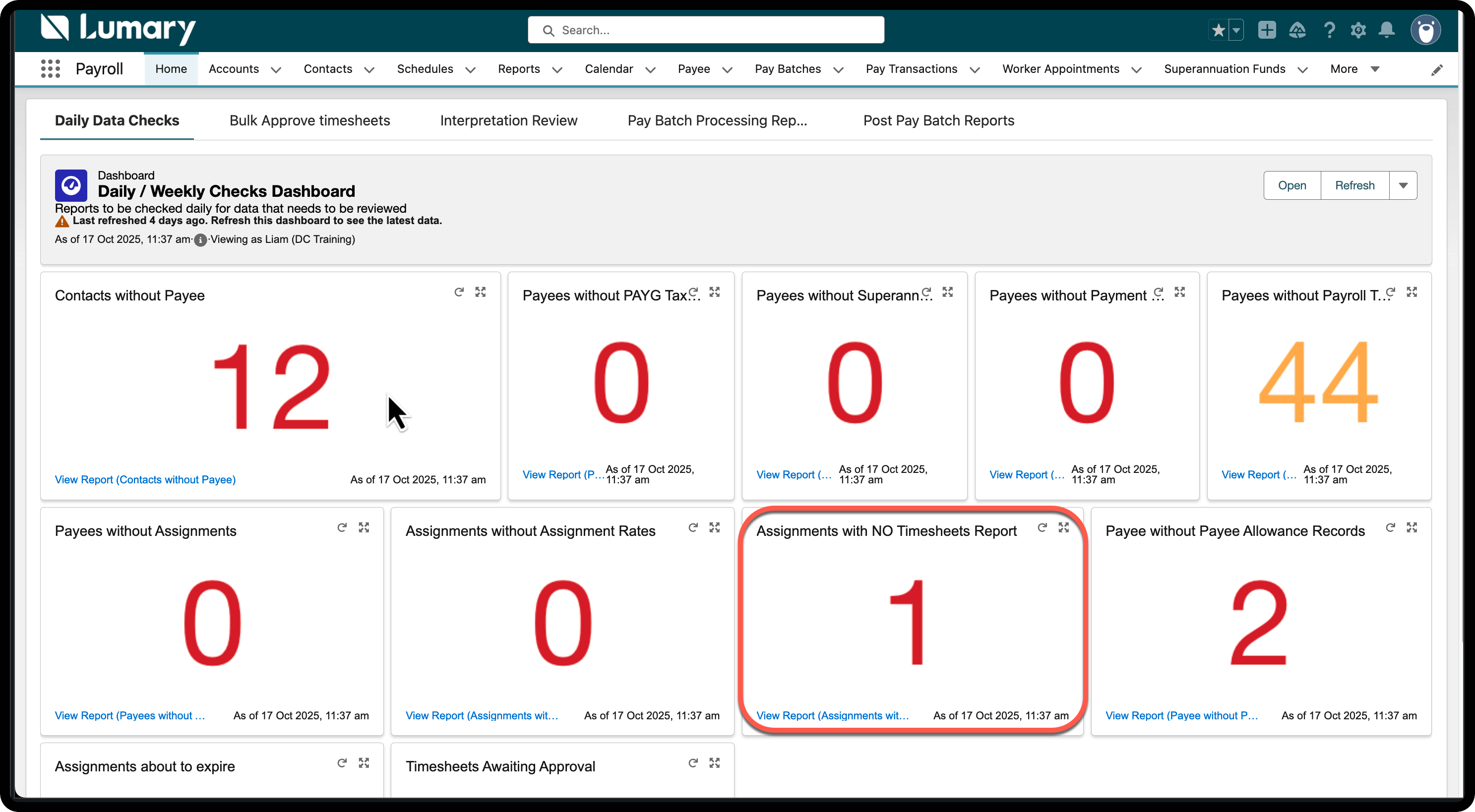Viewport: 1475px width, 812px height.
Task: Expand the Payees without PAYG Tax widget fullscreen
Action: pos(715,292)
